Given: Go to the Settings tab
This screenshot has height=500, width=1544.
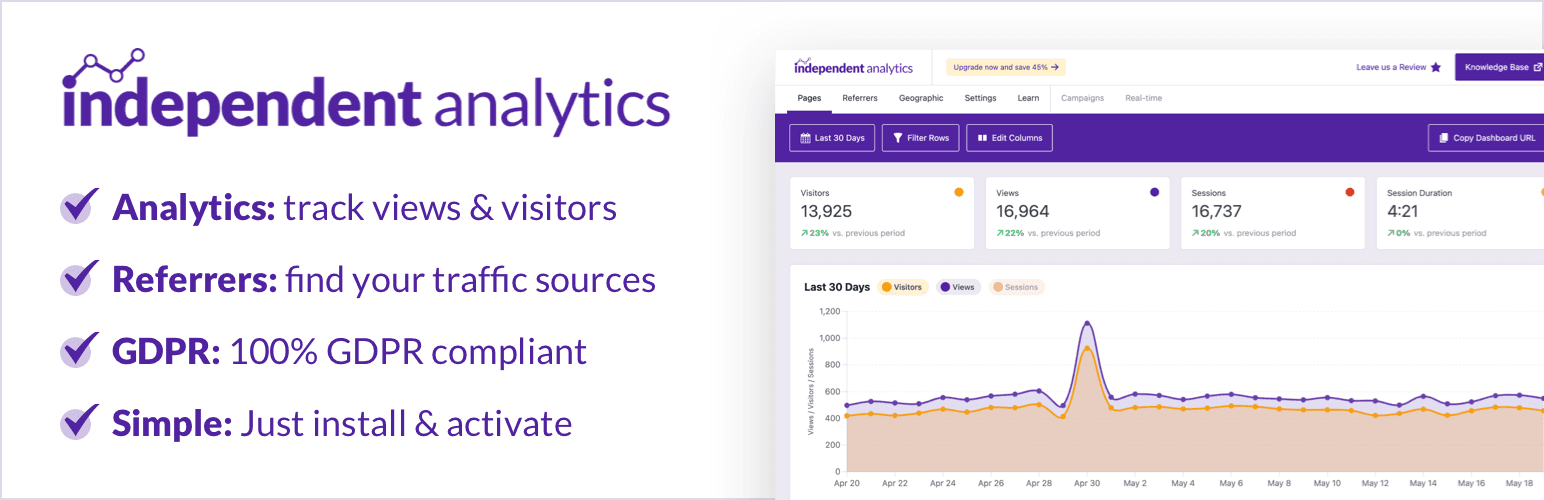Looking at the screenshot, I should click(x=980, y=98).
